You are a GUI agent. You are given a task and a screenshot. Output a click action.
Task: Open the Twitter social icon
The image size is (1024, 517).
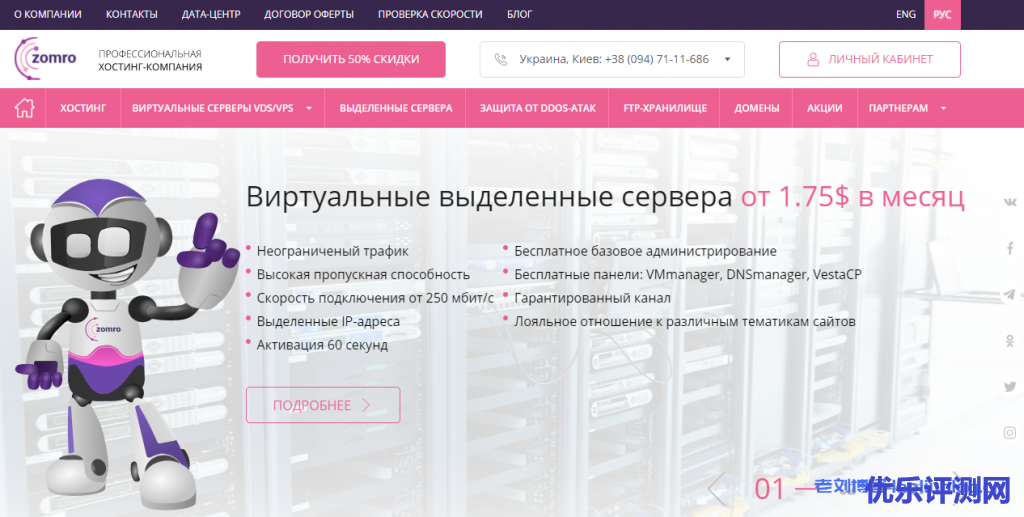point(1010,387)
